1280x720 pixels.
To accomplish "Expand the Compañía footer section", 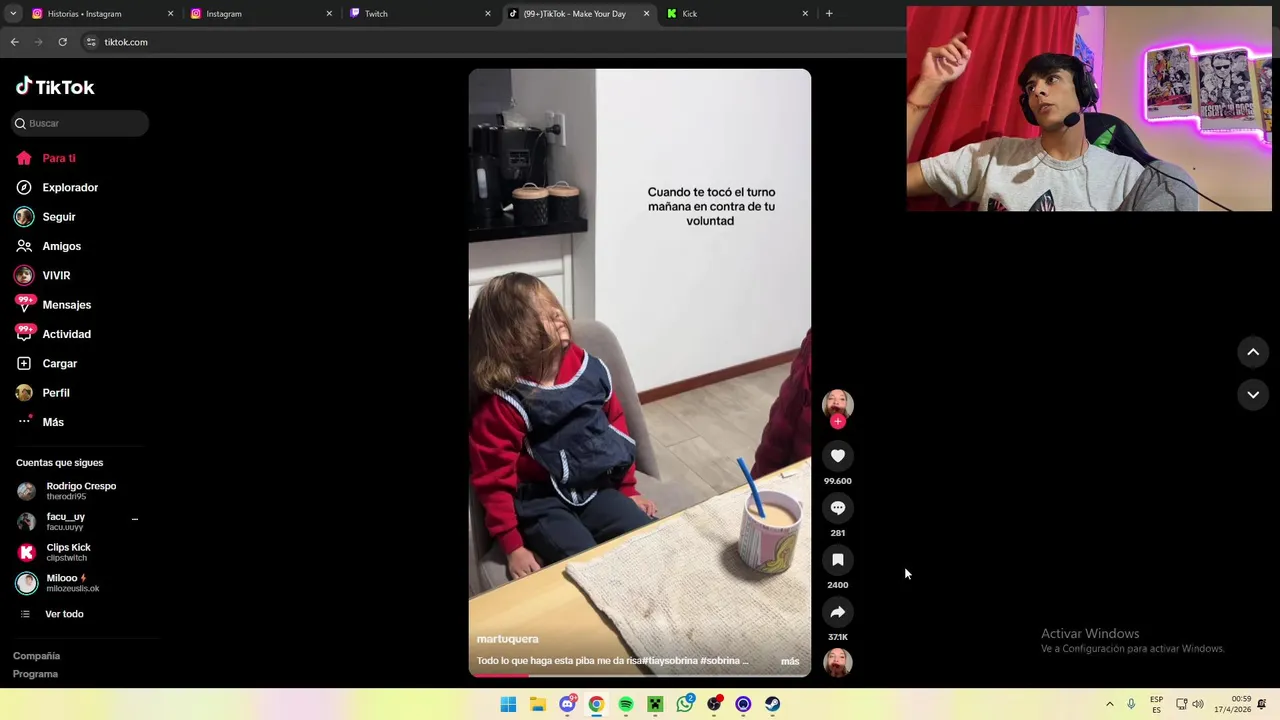I will (x=36, y=656).
